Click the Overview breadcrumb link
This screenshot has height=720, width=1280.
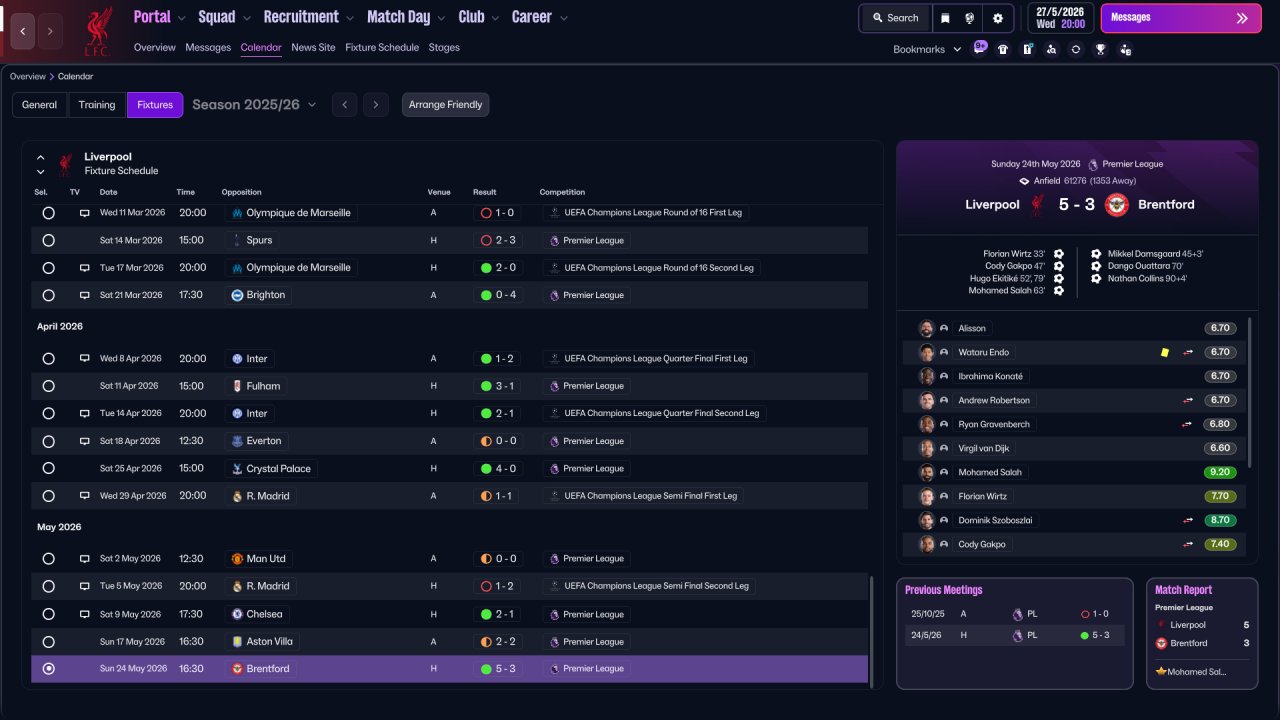[28, 76]
